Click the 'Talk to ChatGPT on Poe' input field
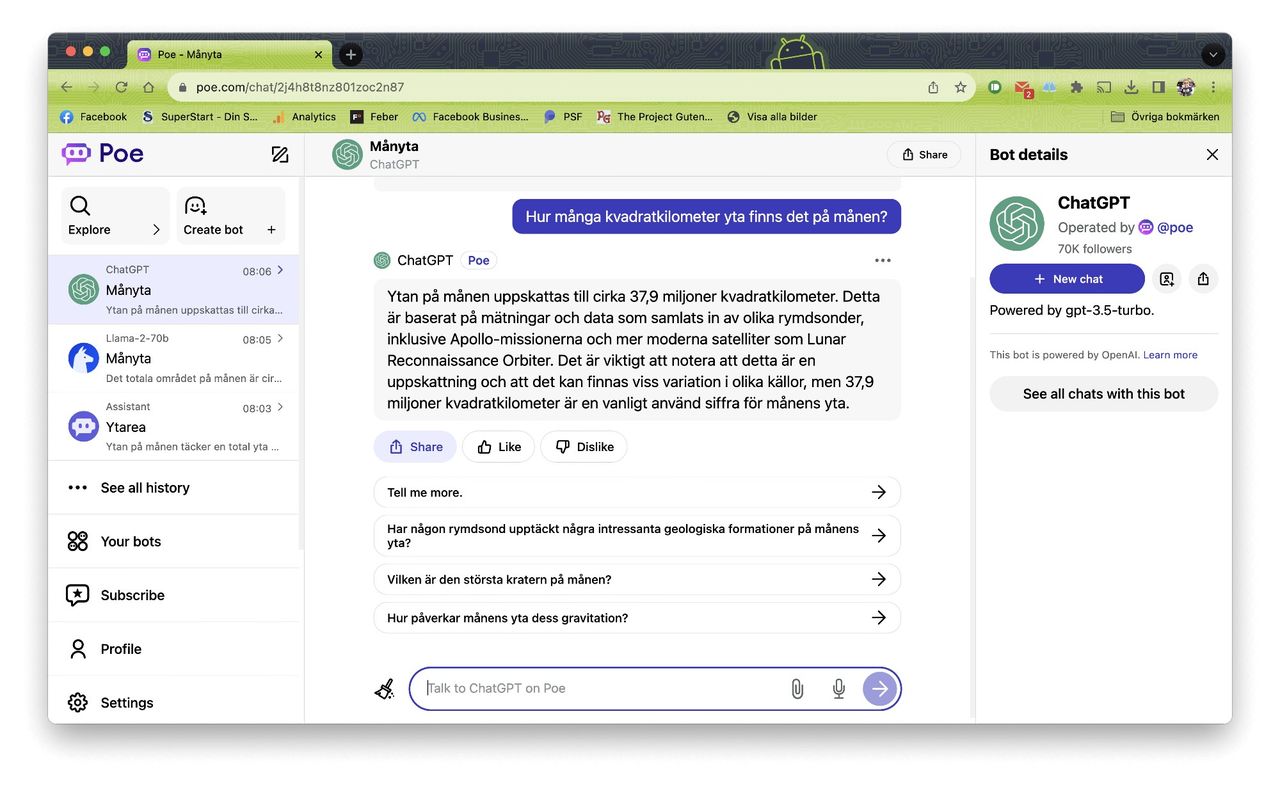 (600, 688)
